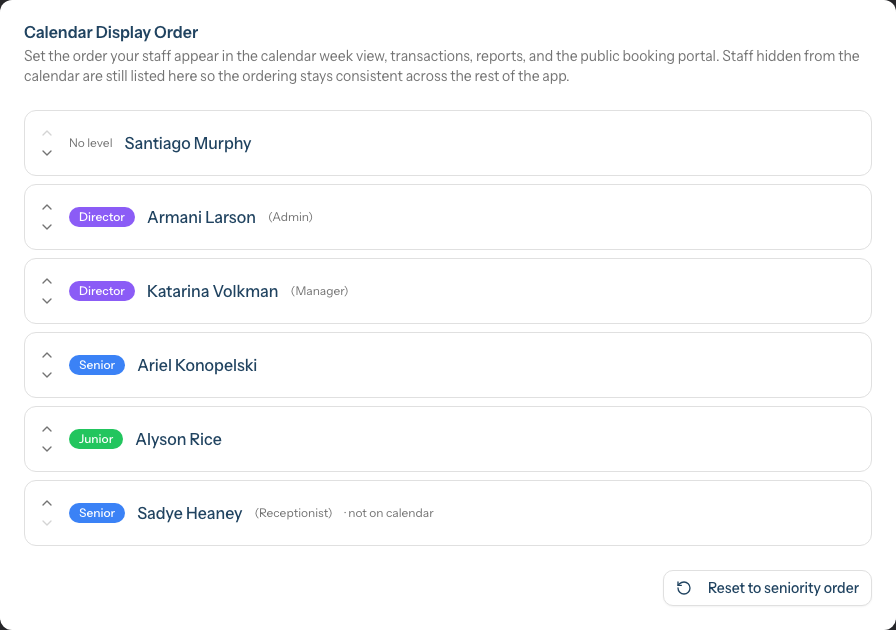
Task: Move Katarina Volkman up in the list
Action: click(47, 281)
